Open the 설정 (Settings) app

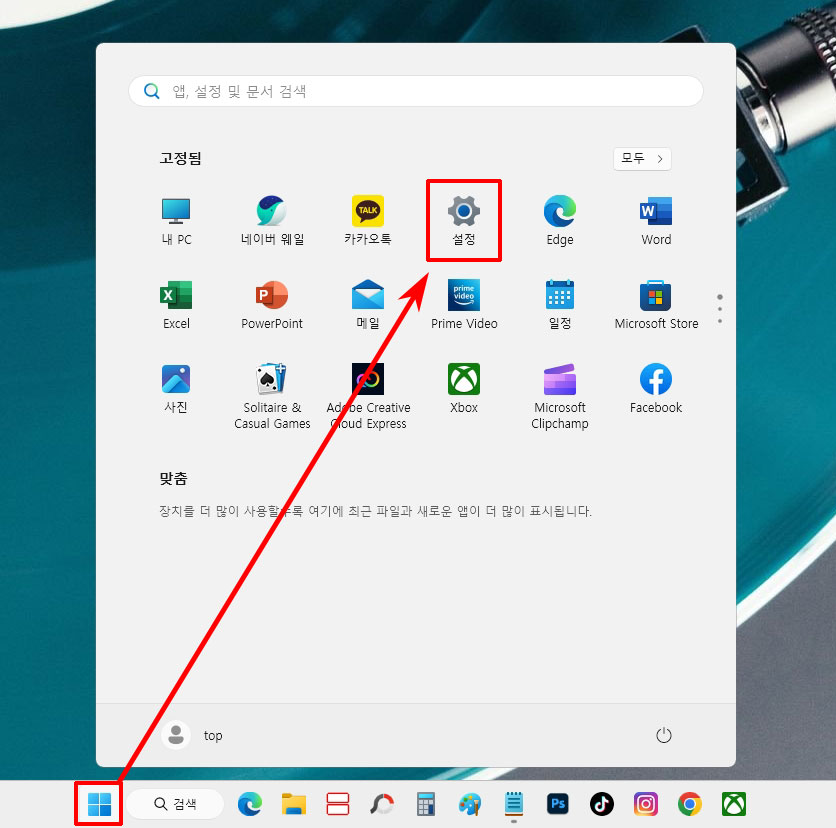pyautogui.click(x=463, y=210)
